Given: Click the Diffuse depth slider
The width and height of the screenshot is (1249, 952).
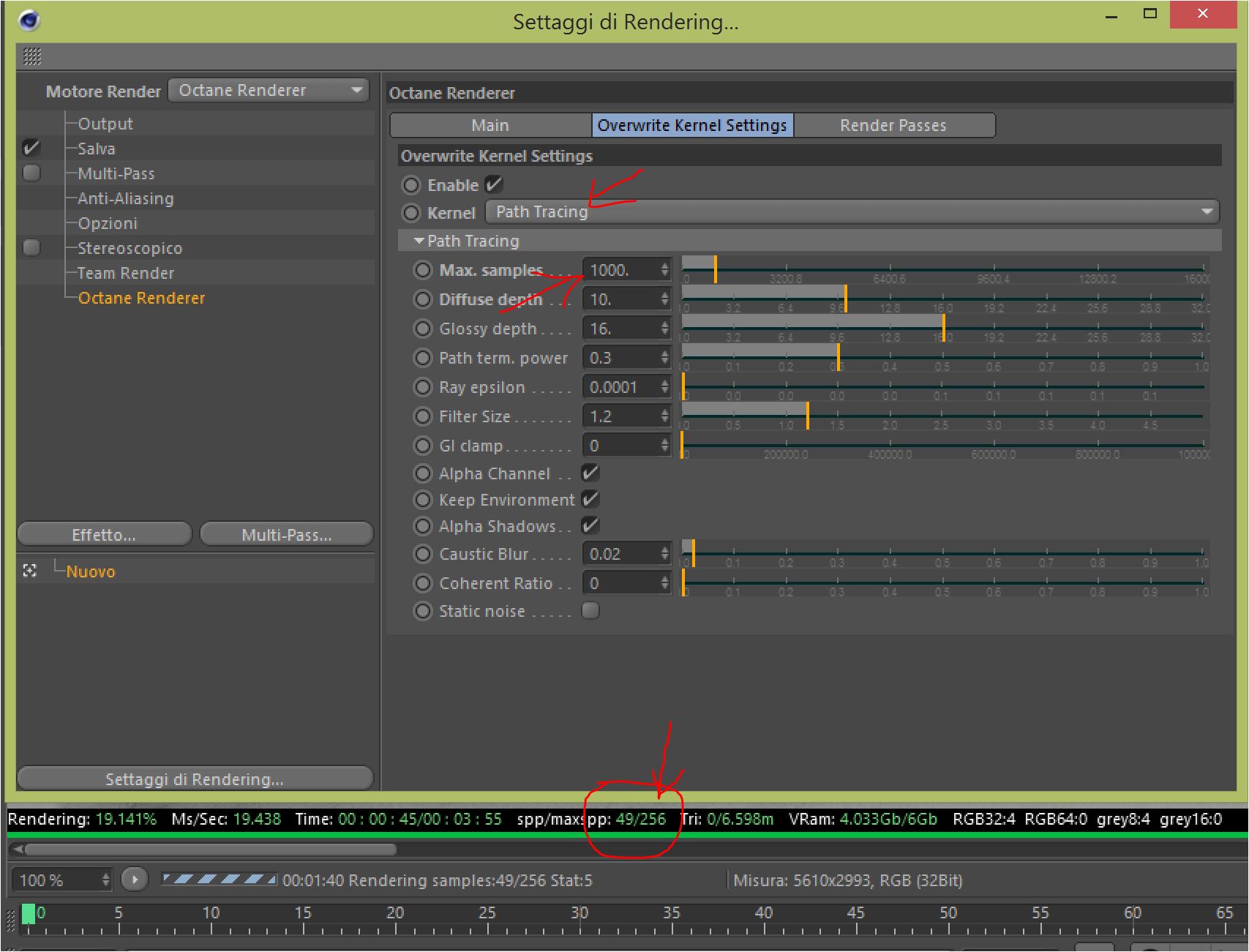Looking at the screenshot, I should (x=945, y=299).
